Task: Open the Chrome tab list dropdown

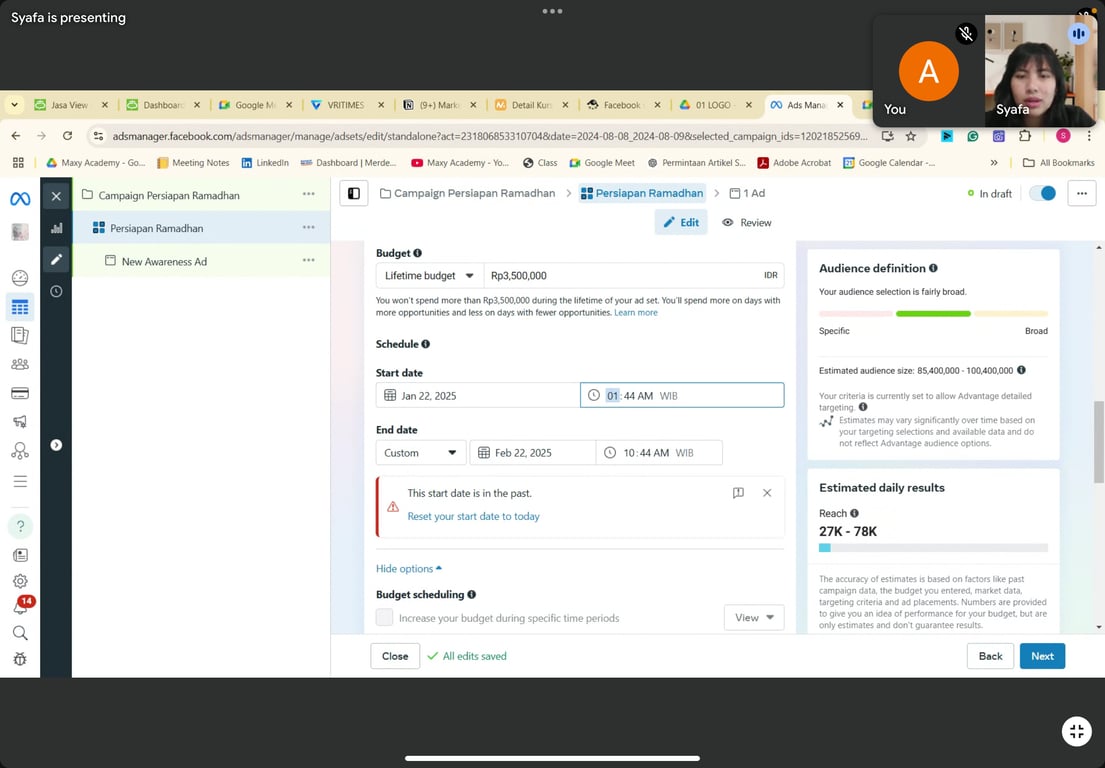Action: pyautogui.click(x=14, y=105)
